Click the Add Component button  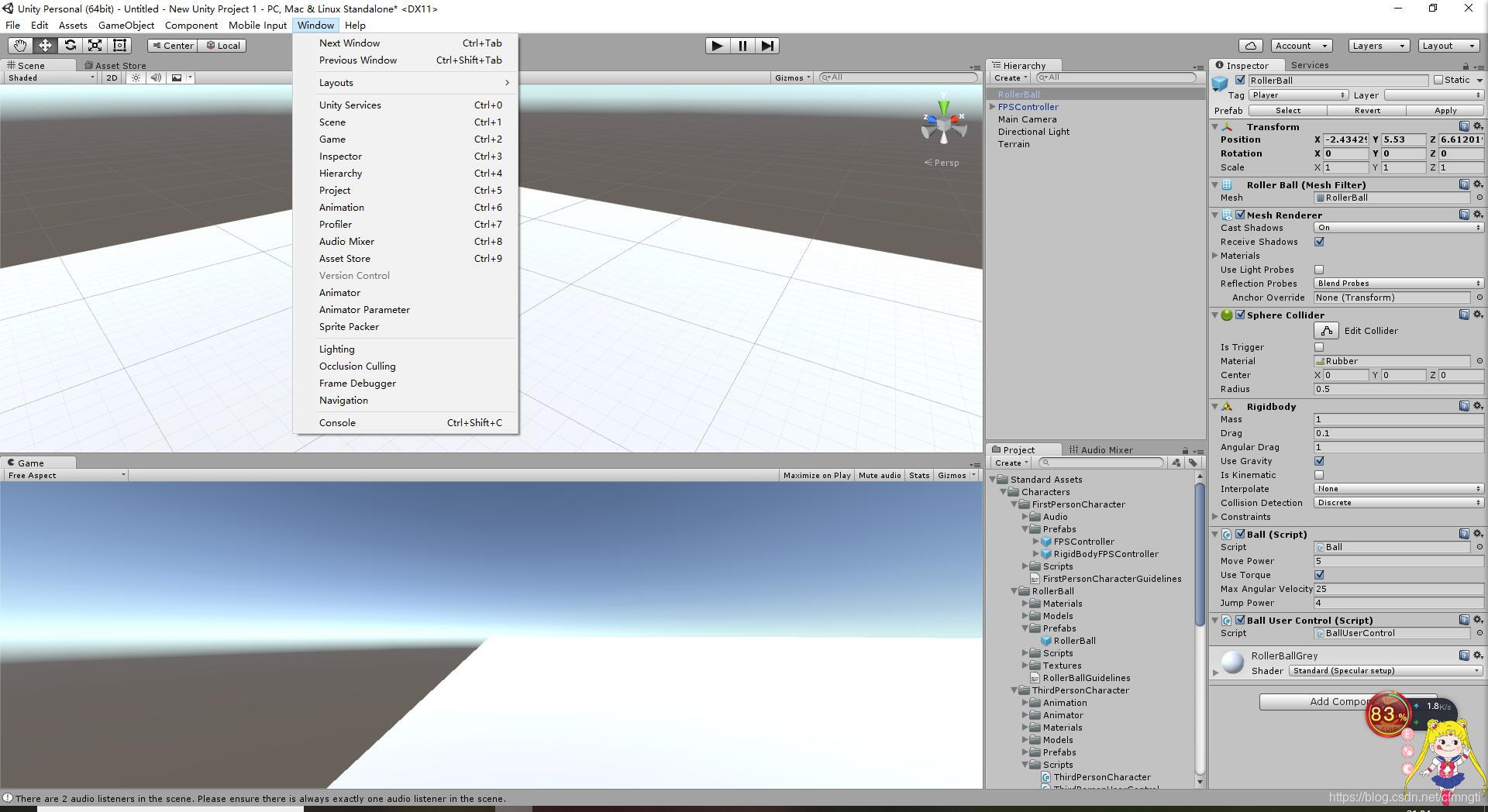[x=1348, y=701]
